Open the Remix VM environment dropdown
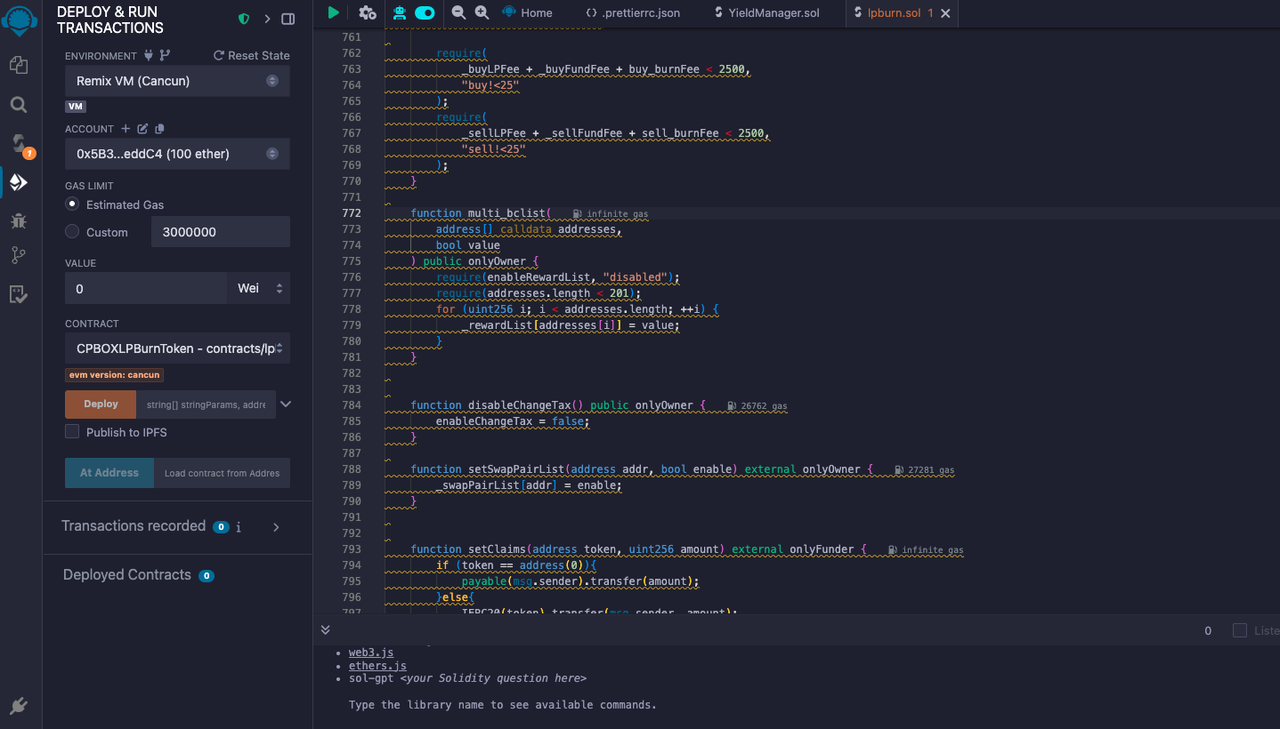The width and height of the screenshot is (1280, 729). click(x=177, y=81)
